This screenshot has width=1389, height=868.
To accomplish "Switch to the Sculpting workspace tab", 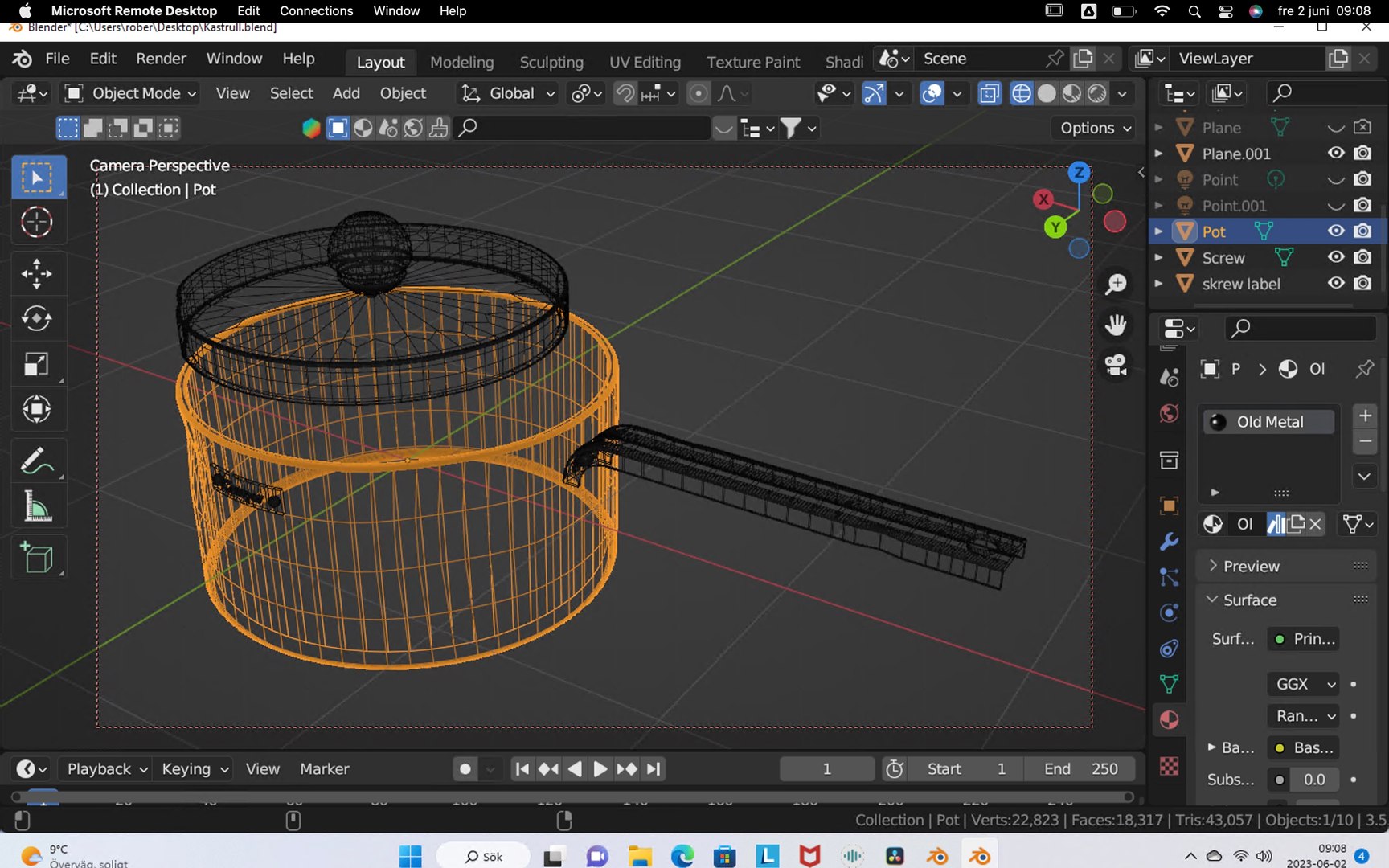I will click(x=551, y=62).
